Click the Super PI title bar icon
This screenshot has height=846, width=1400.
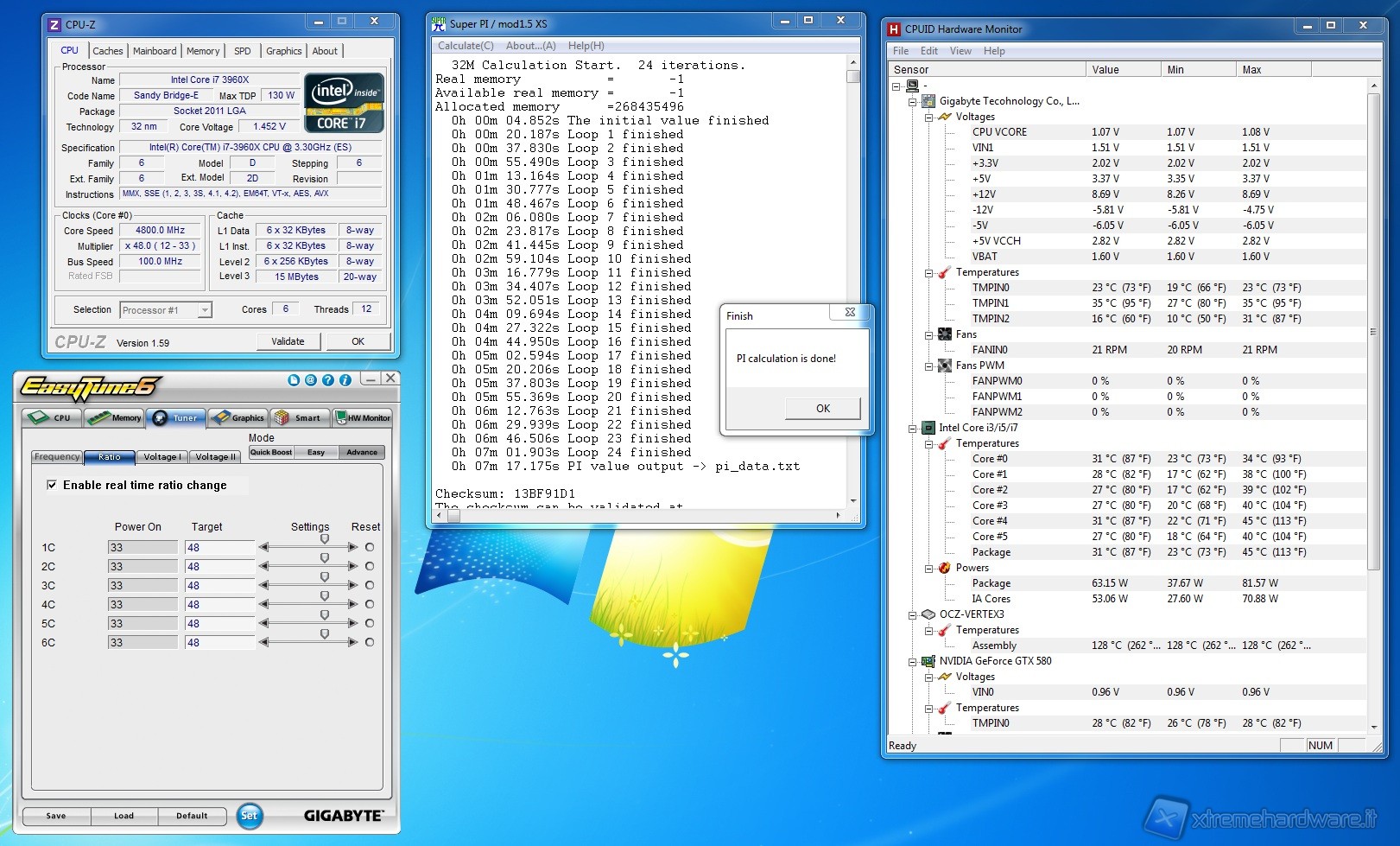[x=439, y=24]
